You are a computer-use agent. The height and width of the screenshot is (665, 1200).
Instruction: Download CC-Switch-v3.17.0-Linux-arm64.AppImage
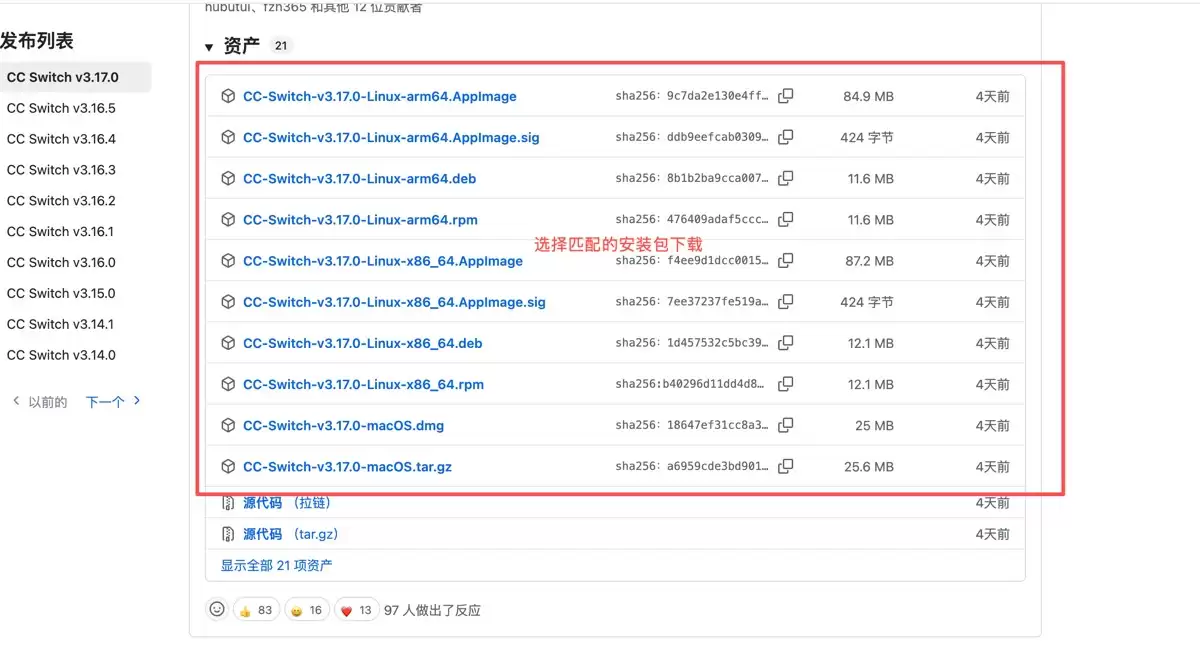(x=380, y=96)
